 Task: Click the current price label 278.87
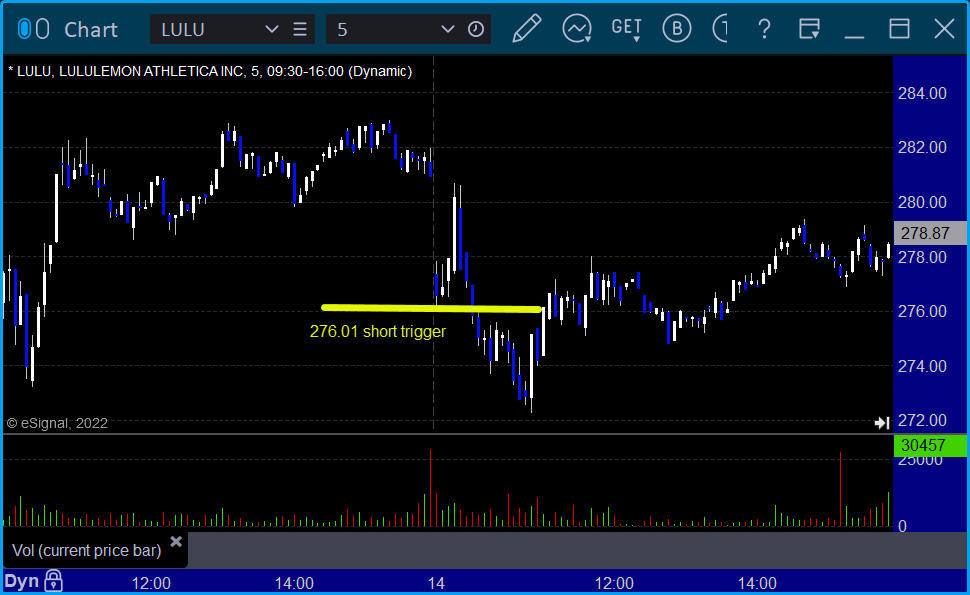[x=930, y=233]
